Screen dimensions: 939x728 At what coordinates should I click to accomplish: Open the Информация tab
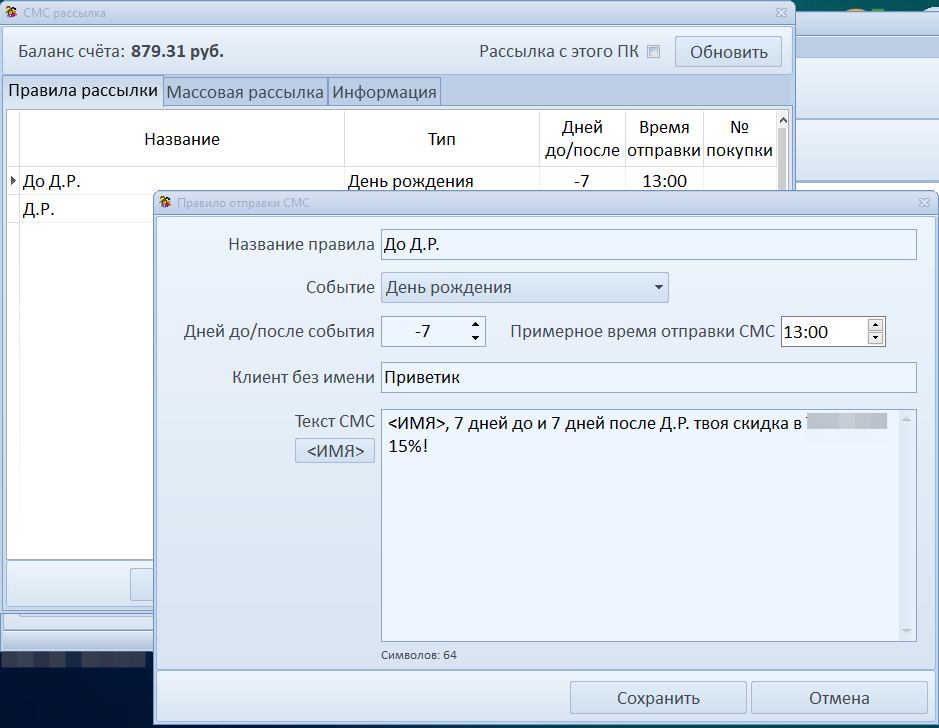(384, 92)
